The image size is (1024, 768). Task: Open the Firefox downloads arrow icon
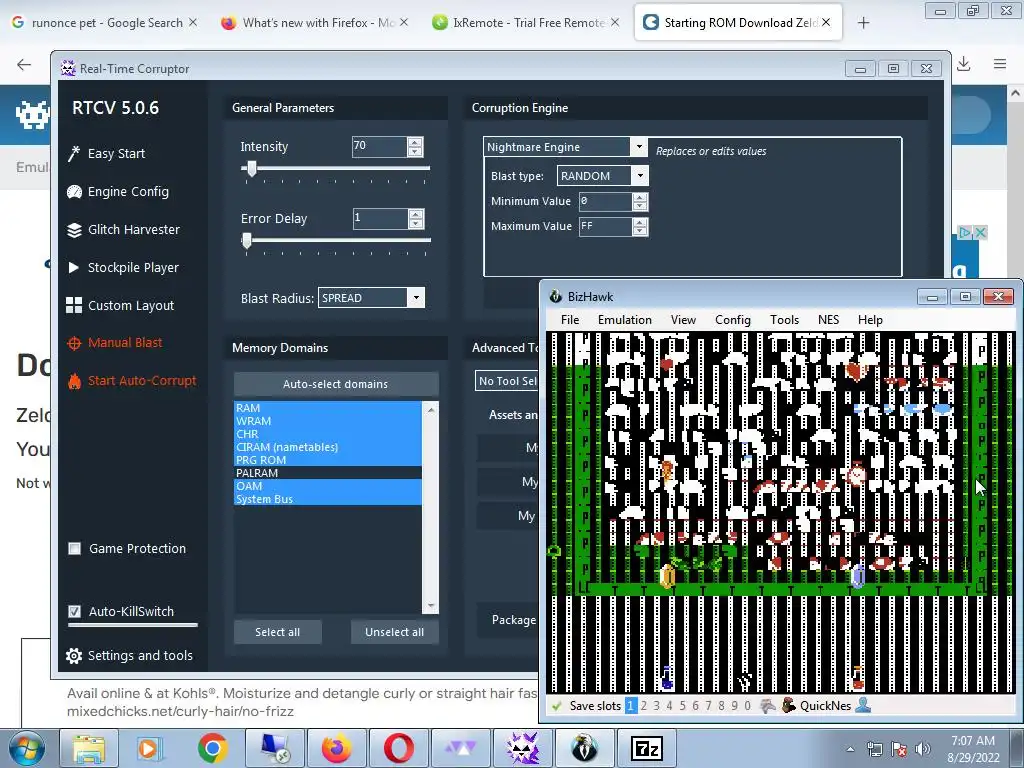pyautogui.click(x=964, y=64)
